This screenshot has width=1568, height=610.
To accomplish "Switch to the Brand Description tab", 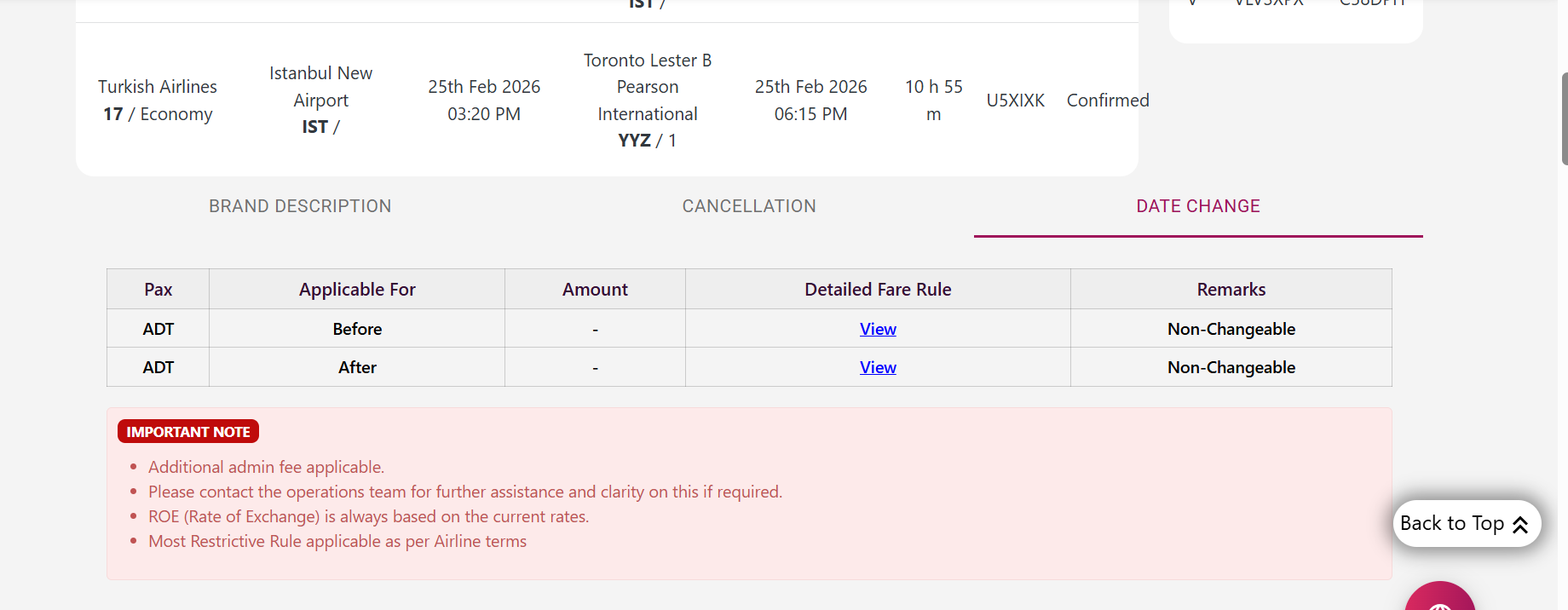I will pos(300,206).
